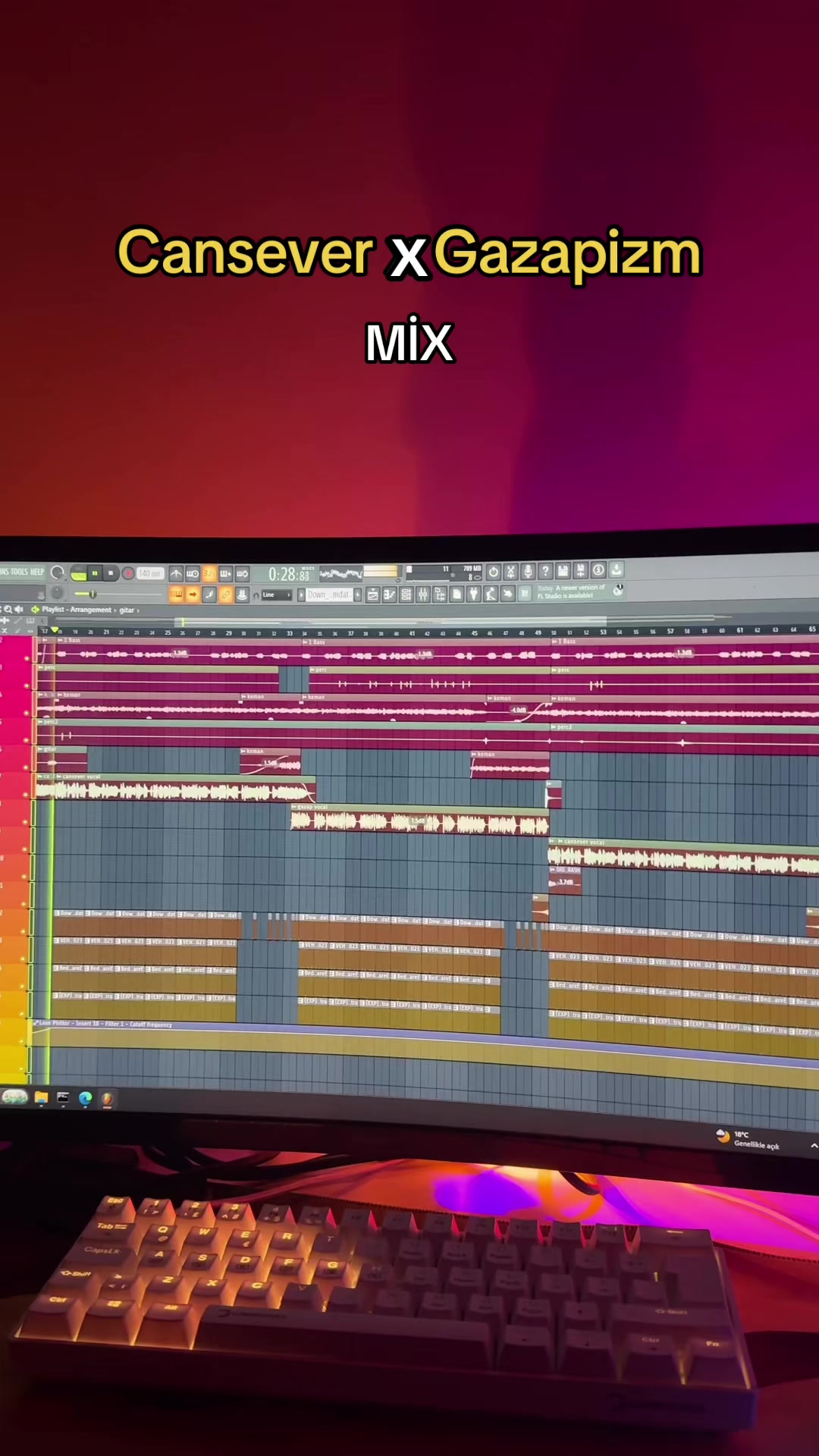Screen dimensions: 819x1456
Task: Click the globe news icon with badge
Action: pyautogui.click(x=618, y=590)
